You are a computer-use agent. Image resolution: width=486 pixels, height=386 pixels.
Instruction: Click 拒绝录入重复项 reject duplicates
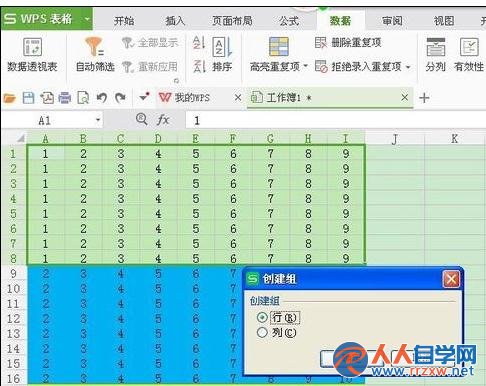coord(359,67)
